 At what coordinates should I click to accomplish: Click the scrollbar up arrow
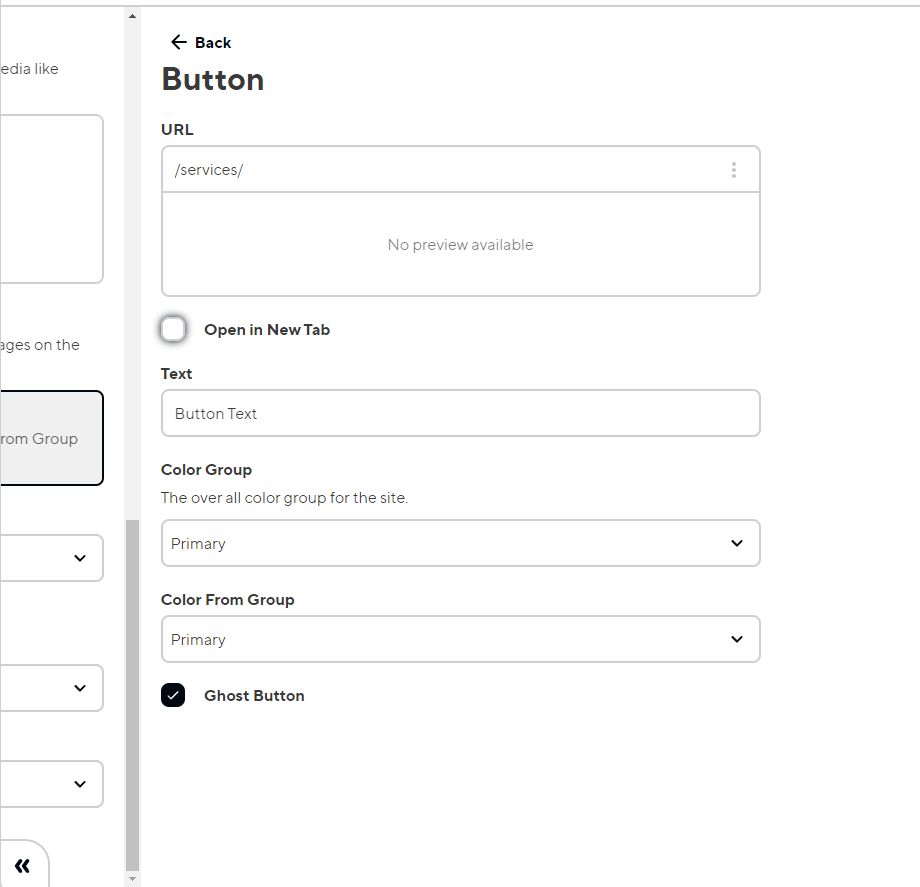click(133, 16)
